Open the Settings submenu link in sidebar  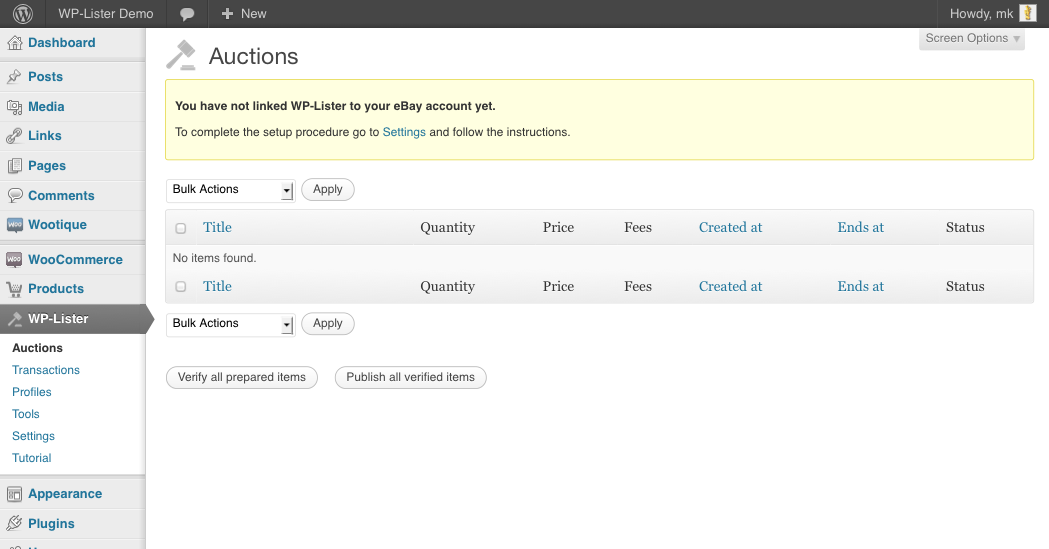coord(33,437)
